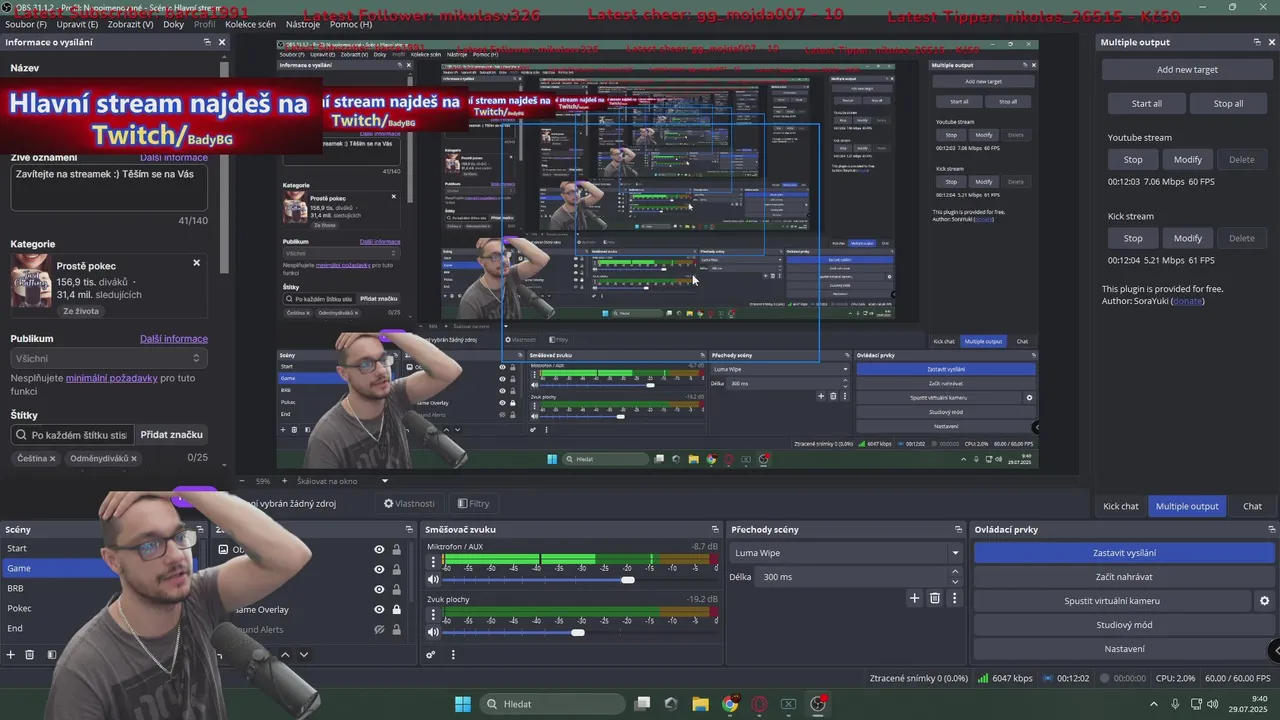Remove the Prostě pokec category
The width and height of the screenshot is (1280, 720).
[196, 263]
